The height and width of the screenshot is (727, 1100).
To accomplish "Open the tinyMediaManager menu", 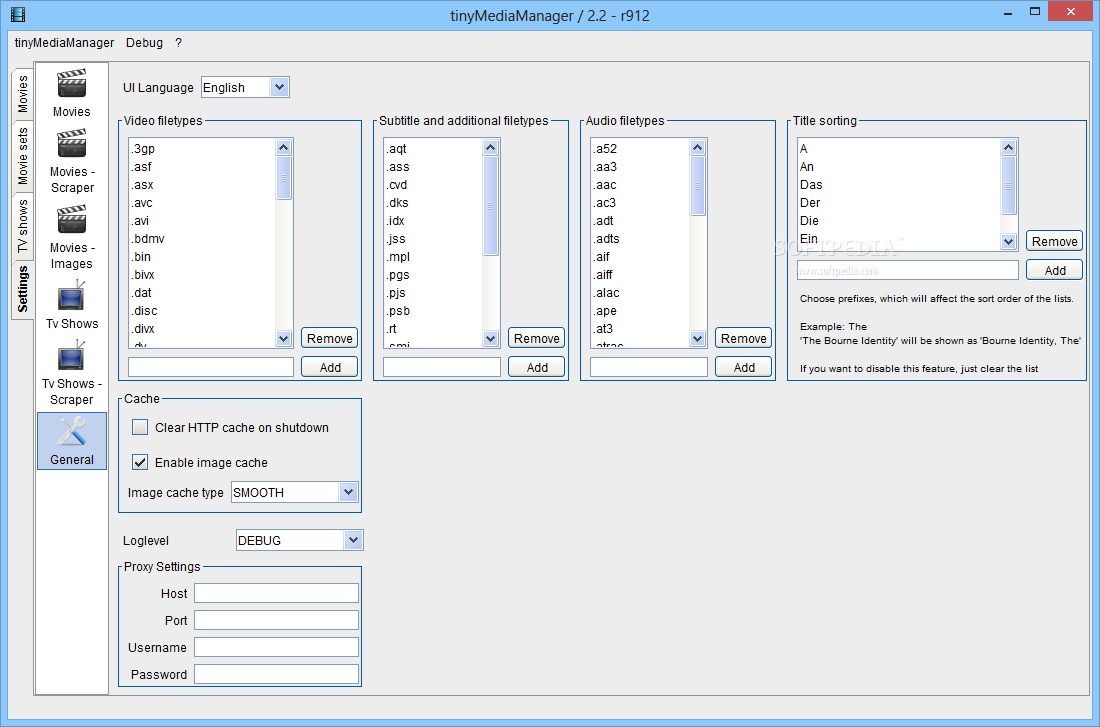I will tap(65, 43).
